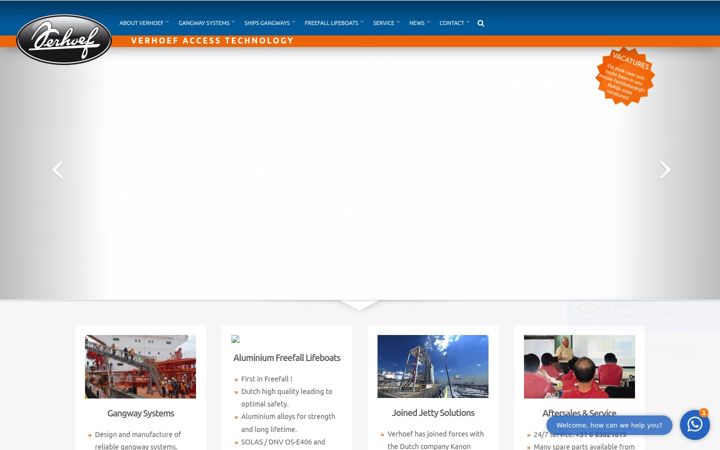Click 'SOLAS / DNV OS-E406 and' text

pos(283,442)
